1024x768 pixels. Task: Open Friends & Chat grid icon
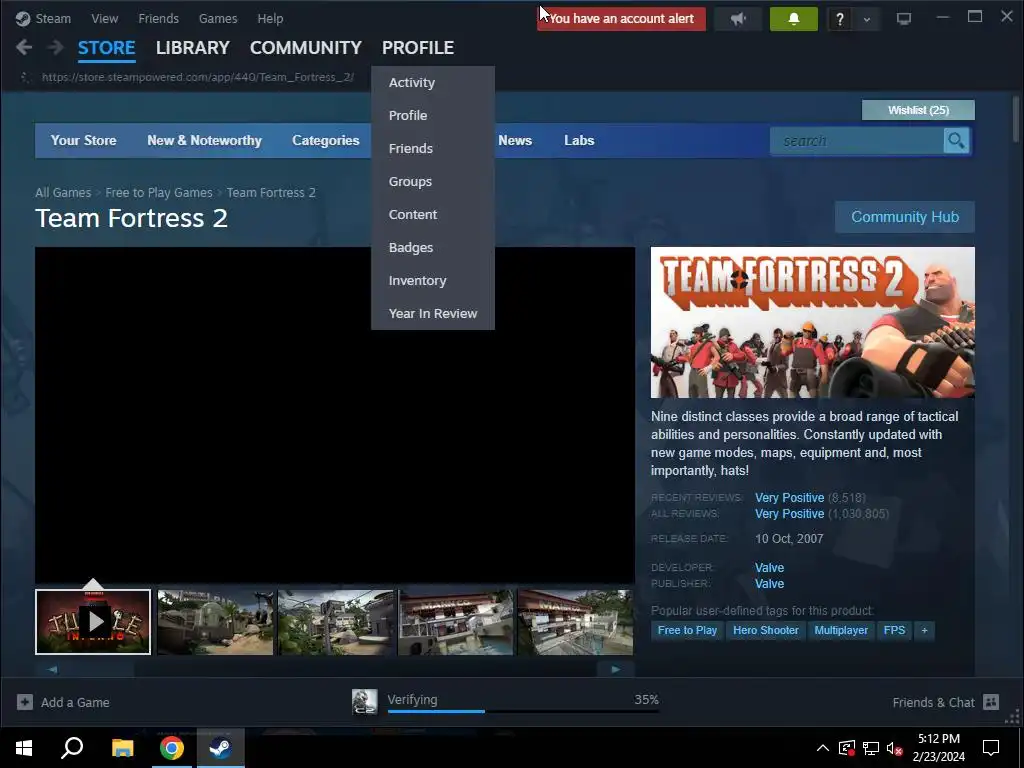coord(991,702)
